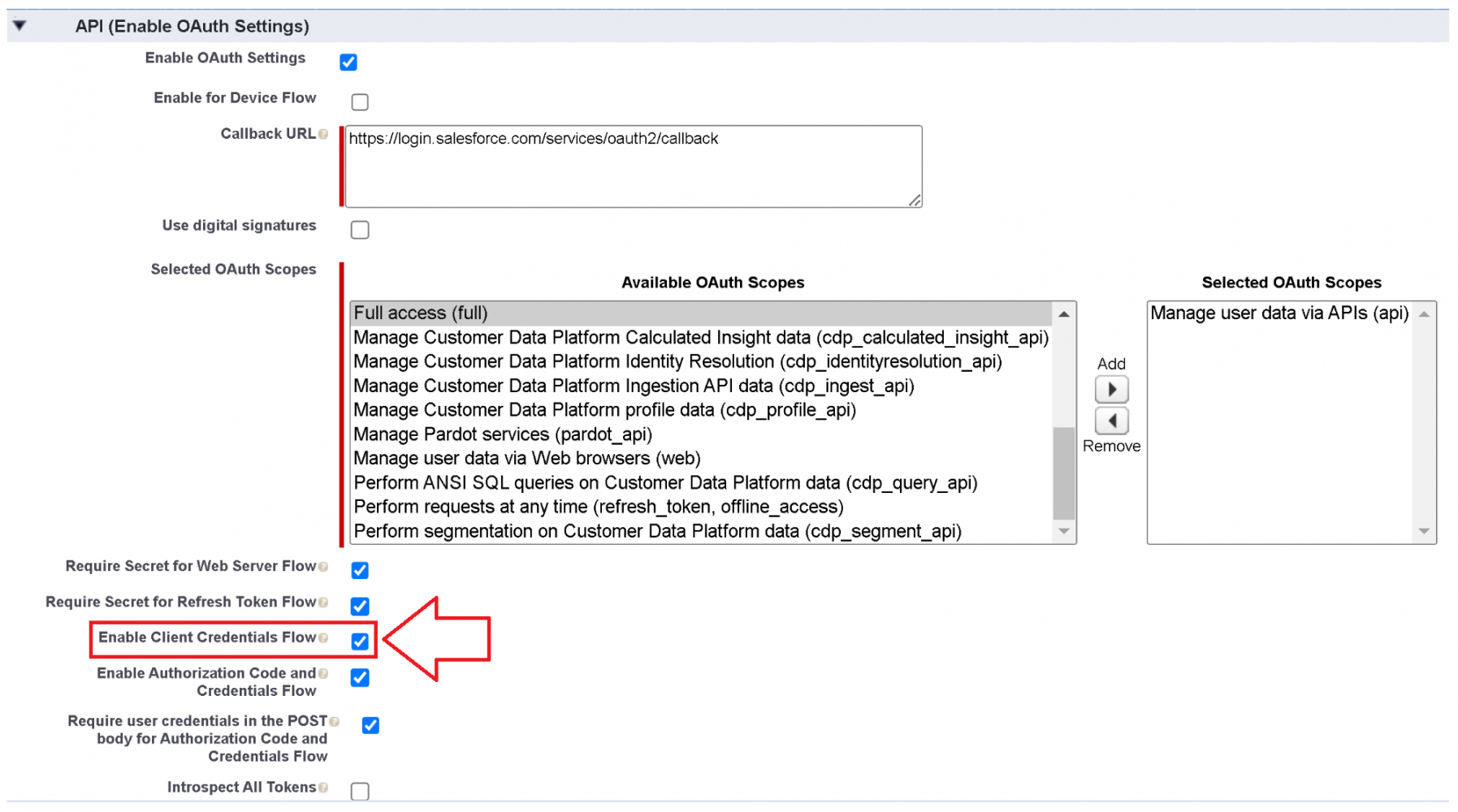
Task: Collapse the API Enable OAuth Settings section
Action: pyautogui.click(x=19, y=26)
